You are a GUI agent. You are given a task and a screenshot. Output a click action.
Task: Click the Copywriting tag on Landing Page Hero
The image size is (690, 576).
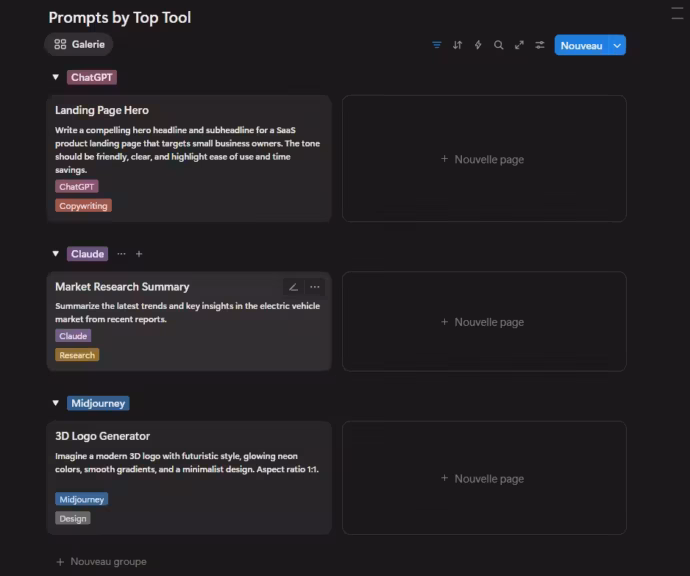pyautogui.click(x=83, y=206)
